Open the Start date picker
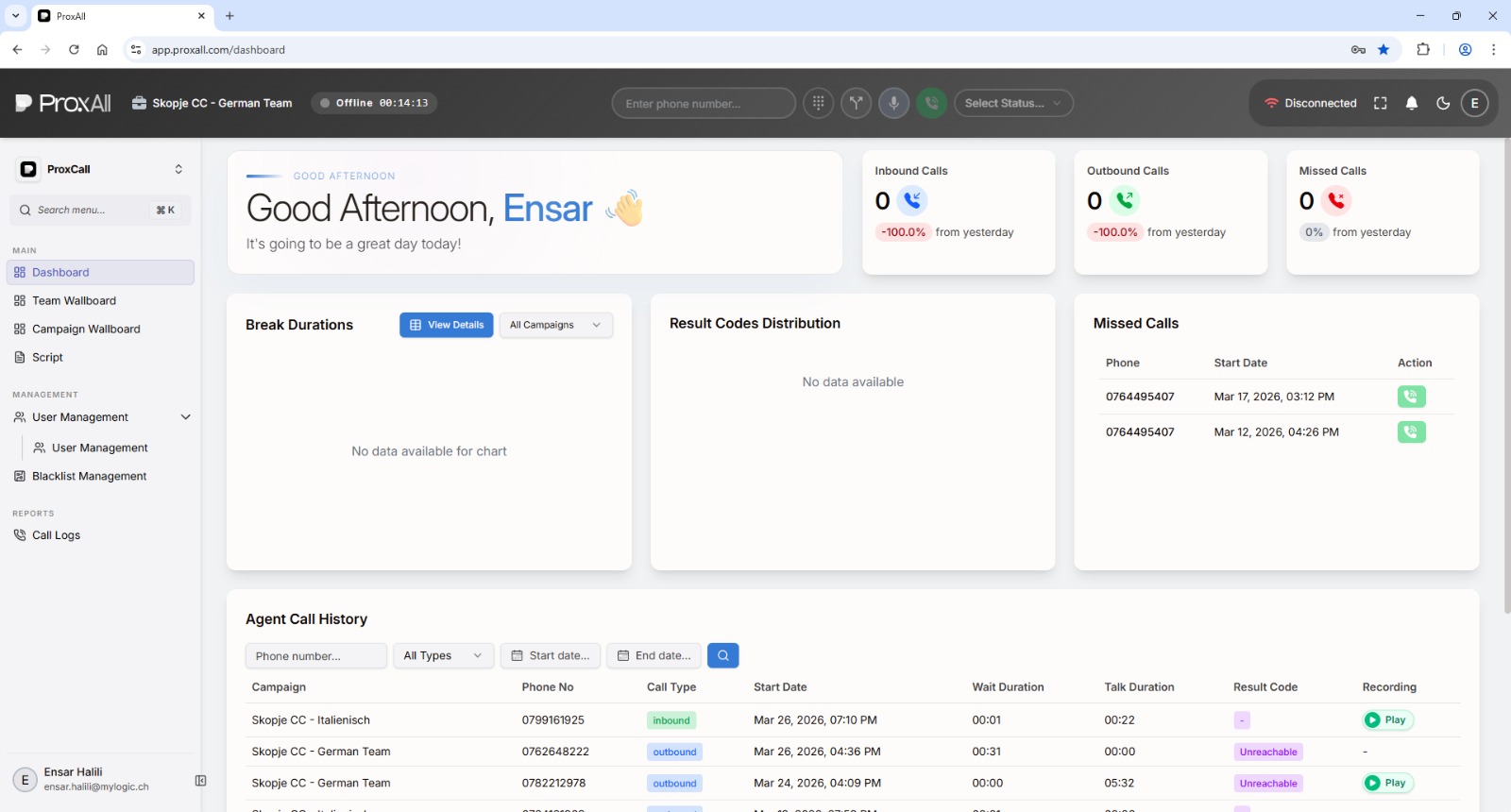 (551, 655)
